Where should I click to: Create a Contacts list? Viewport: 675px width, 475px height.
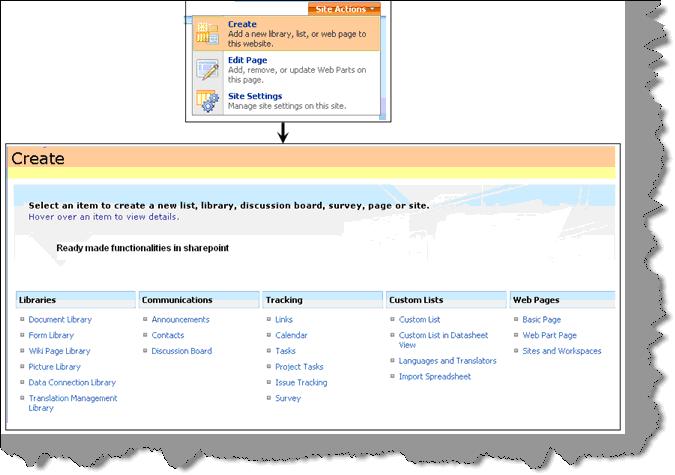(x=167, y=335)
